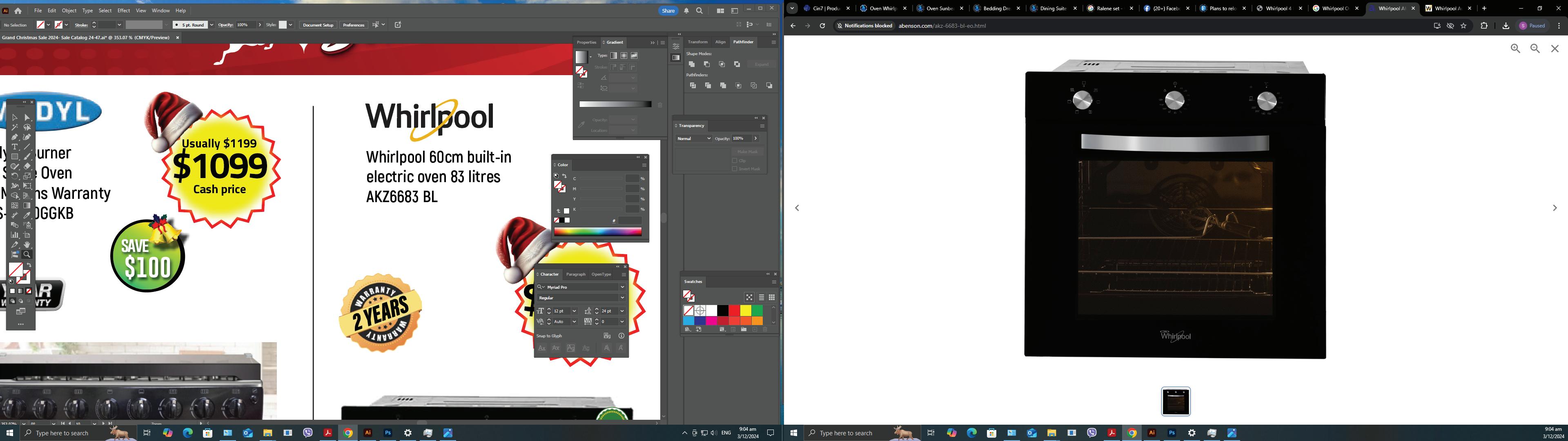Switch to the Align panel tab
Viewport: 1568px width, 441px height.
pos(720,42)
